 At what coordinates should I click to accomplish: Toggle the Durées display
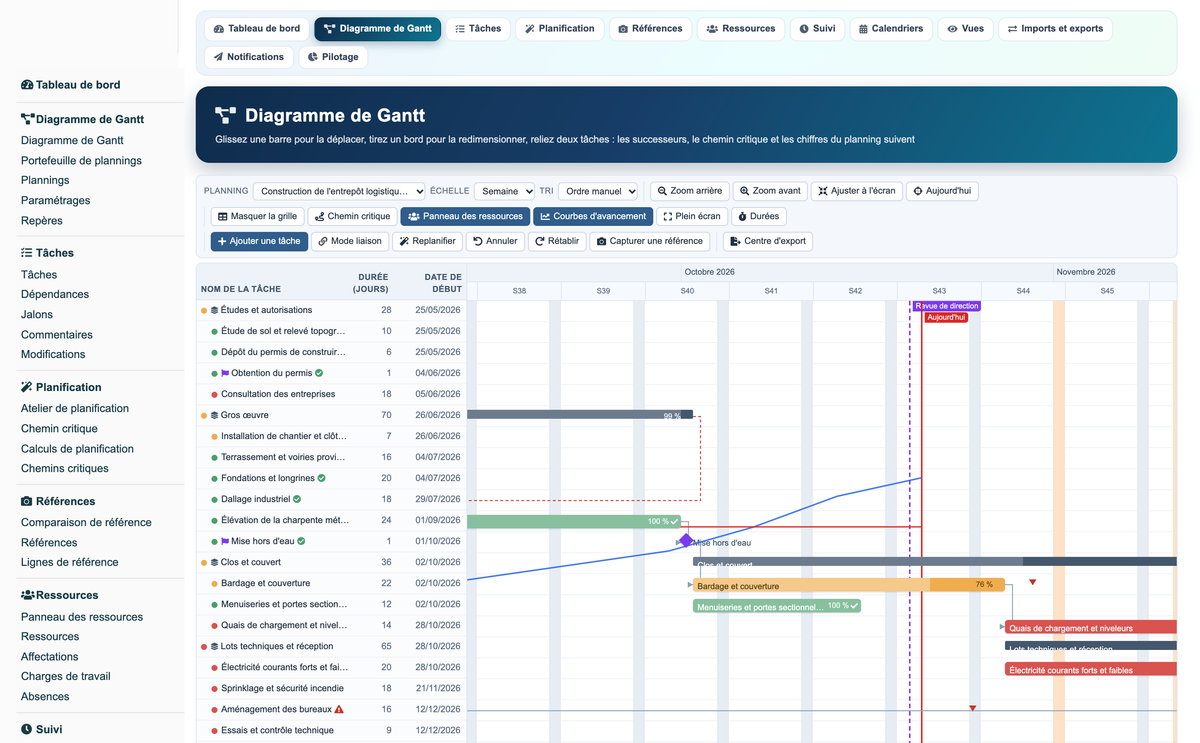point(758,216)
